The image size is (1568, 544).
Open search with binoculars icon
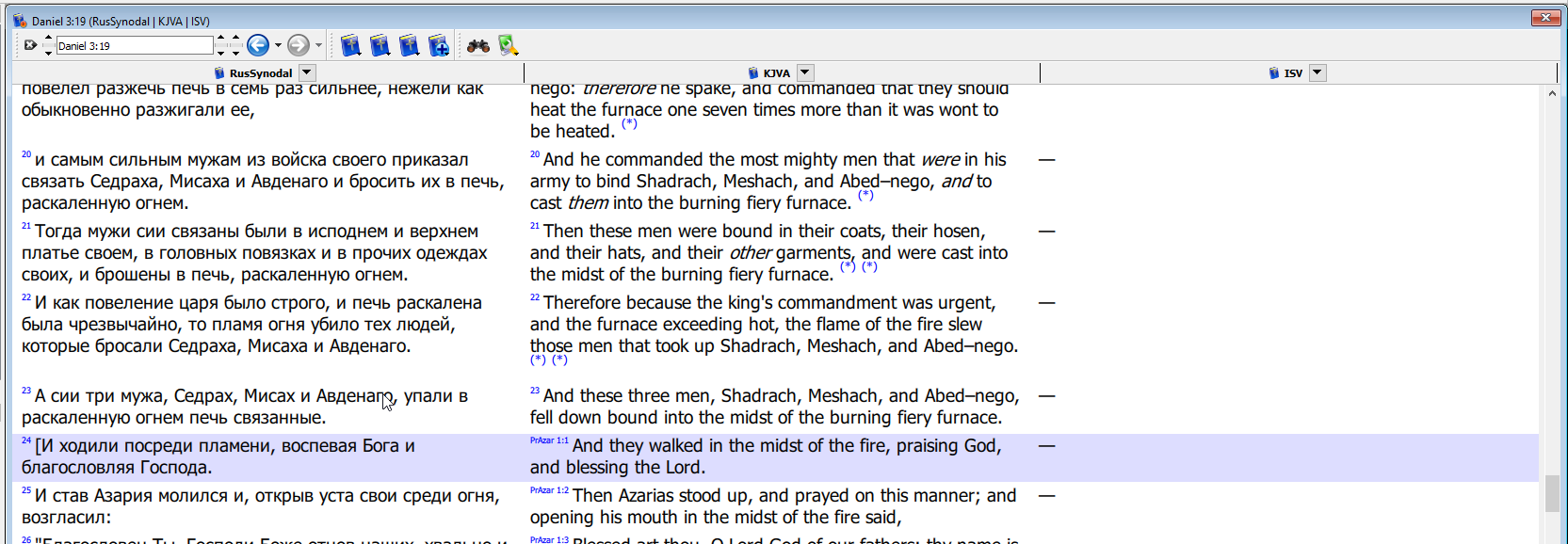click(x=478, y=45)
